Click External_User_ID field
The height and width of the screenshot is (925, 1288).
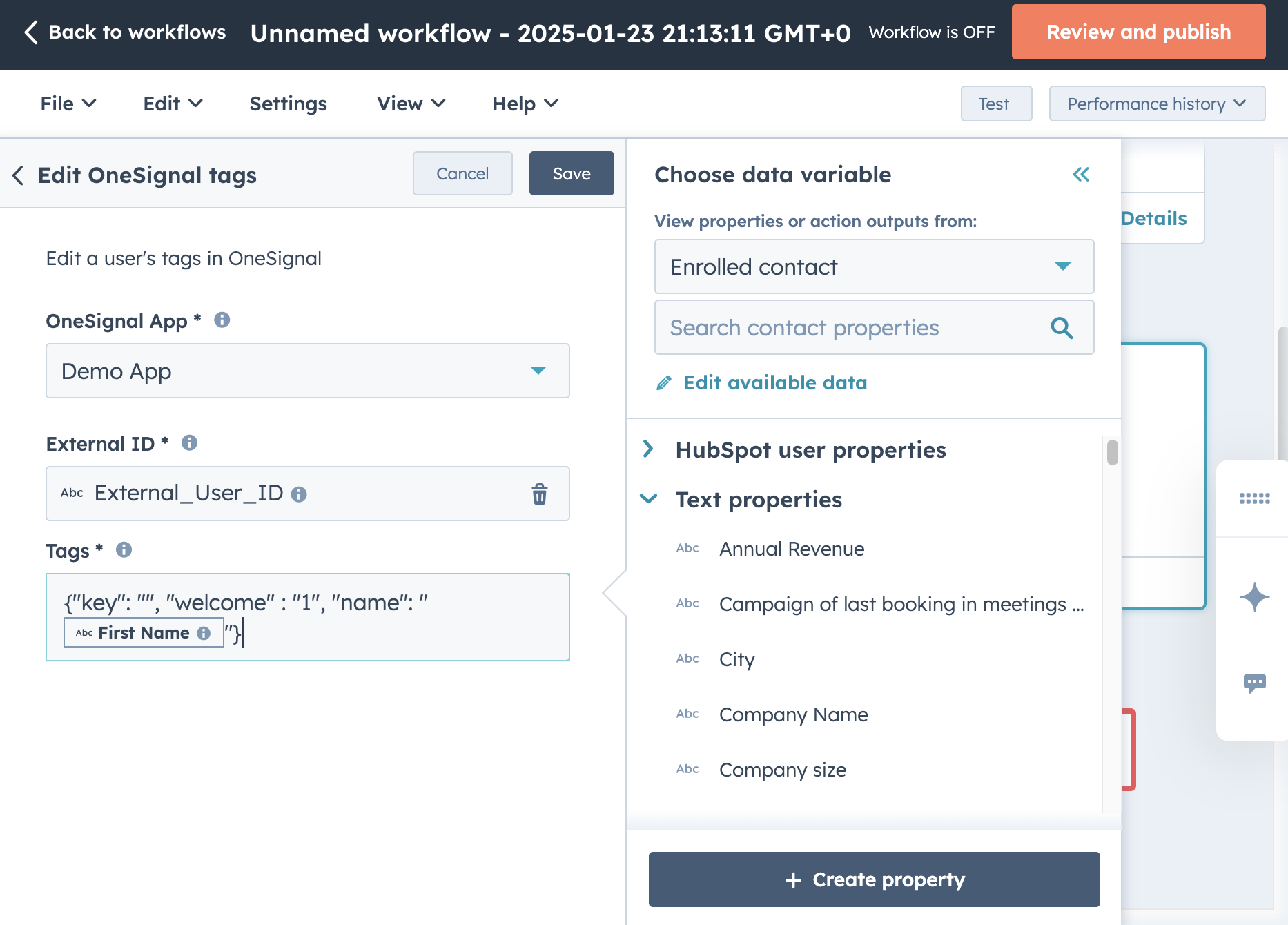[x=308, y=494]
